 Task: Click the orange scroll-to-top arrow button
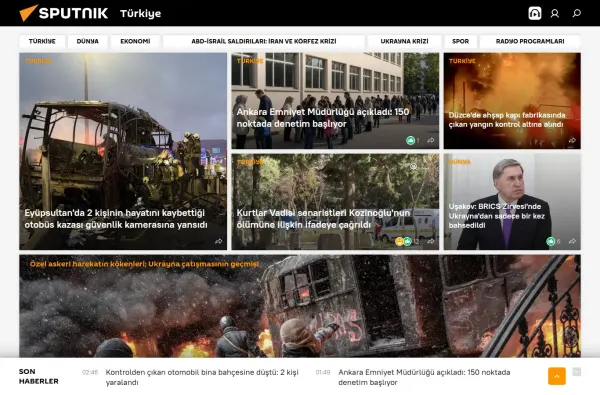point(557,376)
